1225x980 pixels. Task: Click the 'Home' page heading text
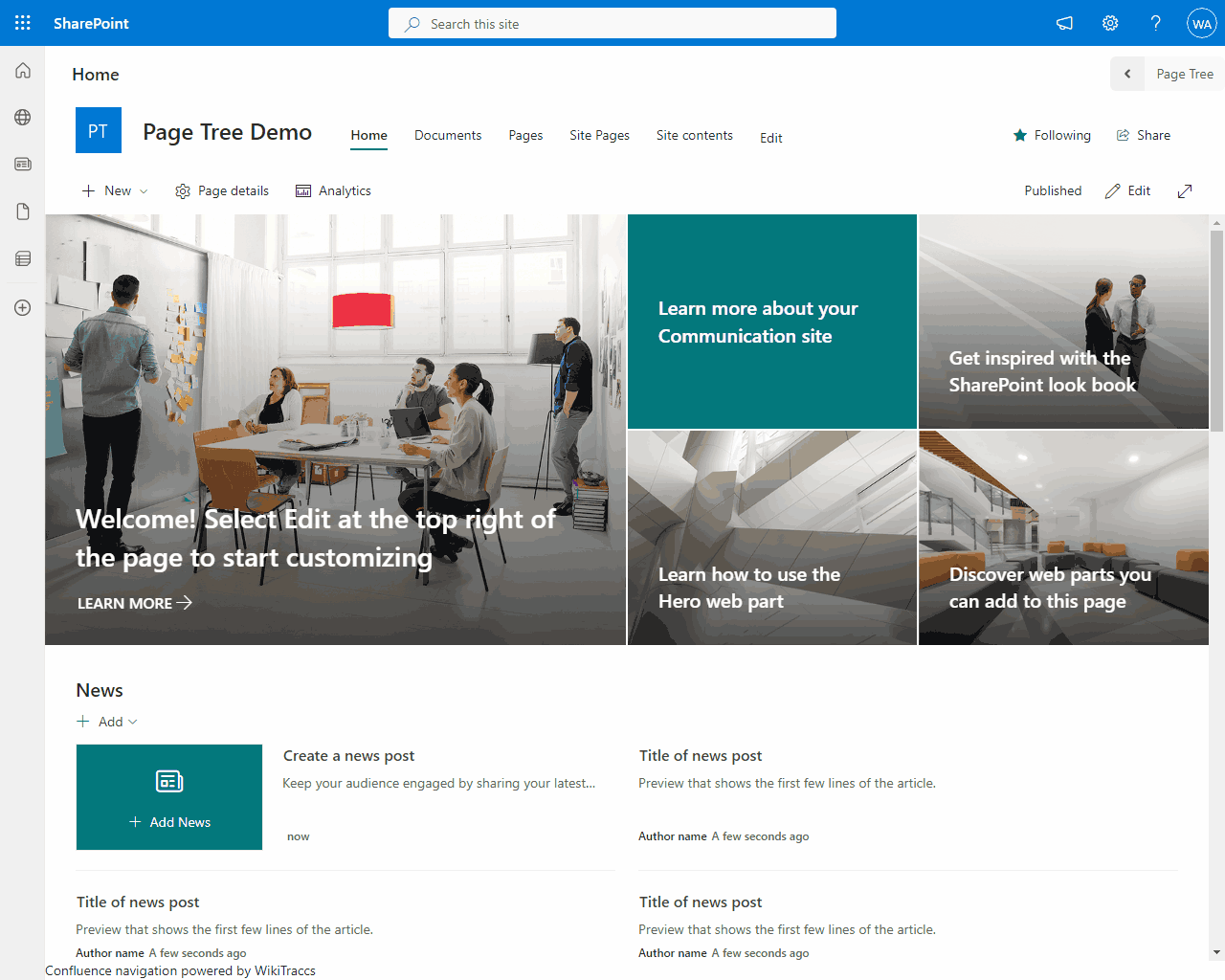[x=96, y=75]
